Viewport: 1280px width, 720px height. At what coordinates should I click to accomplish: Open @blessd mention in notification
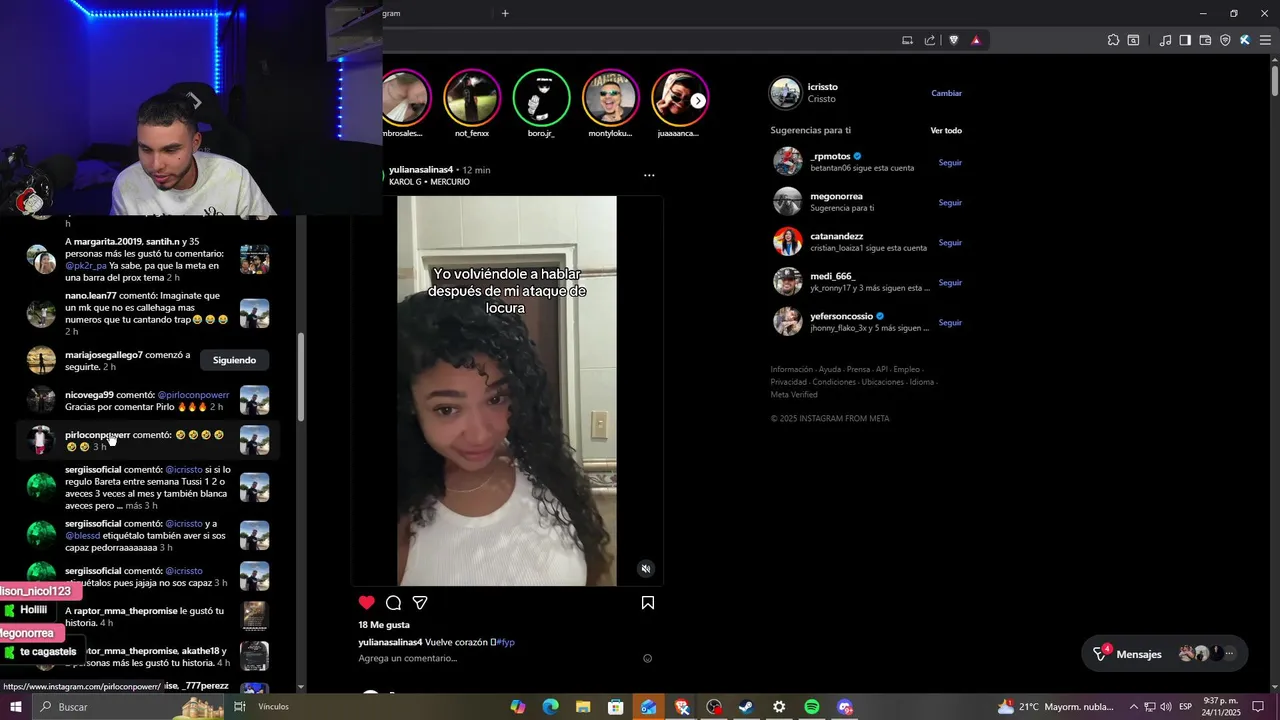(83, 536)
